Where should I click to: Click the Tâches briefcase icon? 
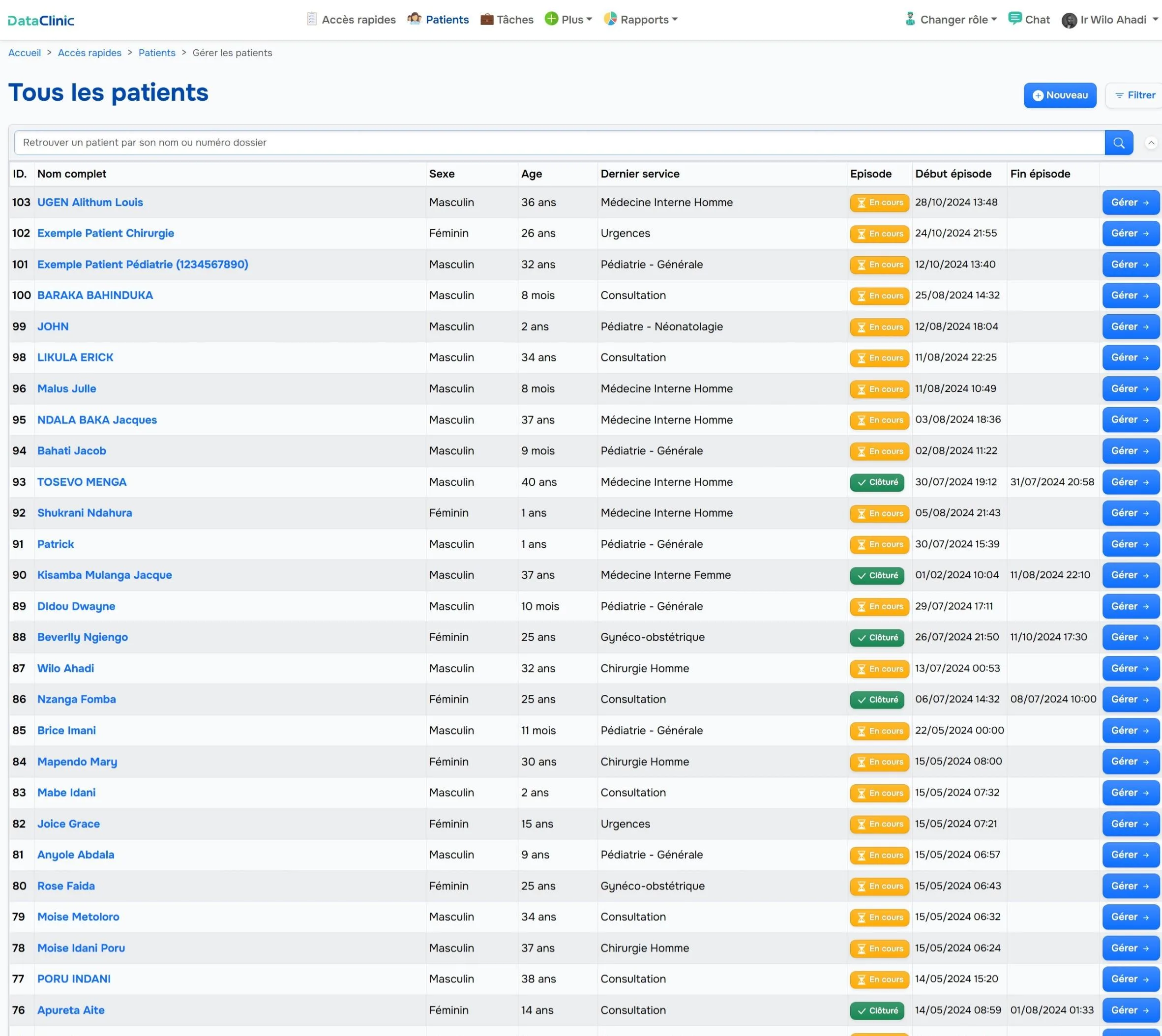pyautogui.click(x=487, y=19)
